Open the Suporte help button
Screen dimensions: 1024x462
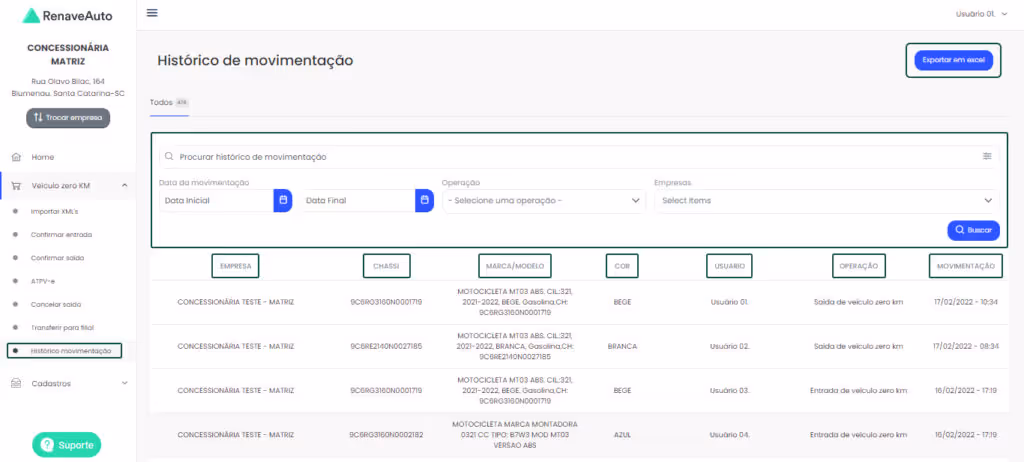click(67, 445)
